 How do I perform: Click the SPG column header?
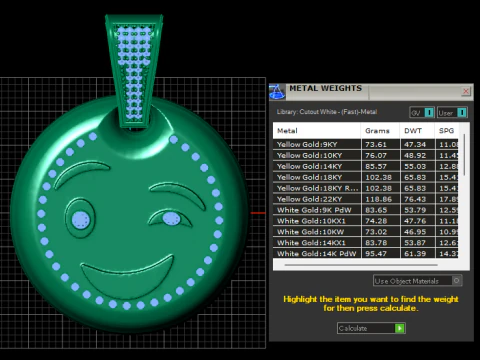447,131
